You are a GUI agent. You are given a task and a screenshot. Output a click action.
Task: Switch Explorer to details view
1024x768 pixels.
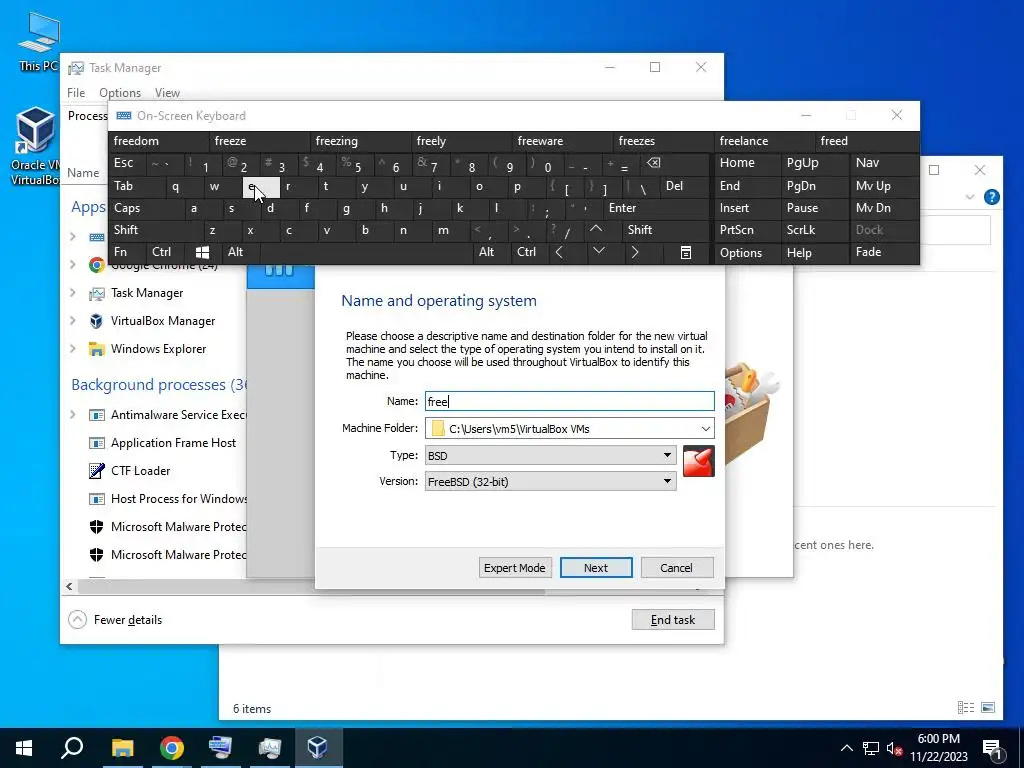pyautogui.click(x=965, y=707)
